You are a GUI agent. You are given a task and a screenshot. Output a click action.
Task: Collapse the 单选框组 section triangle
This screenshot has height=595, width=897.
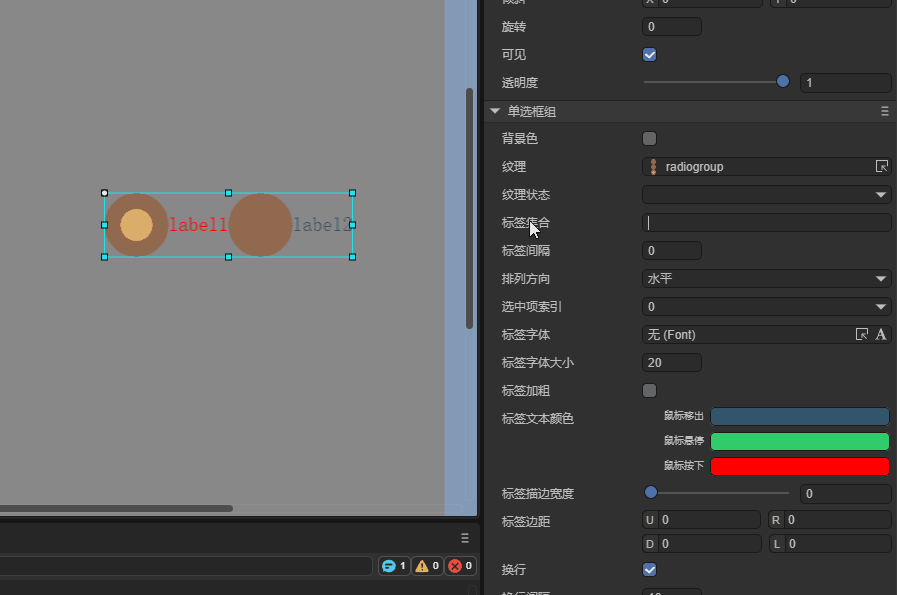(x=494, y=111)
